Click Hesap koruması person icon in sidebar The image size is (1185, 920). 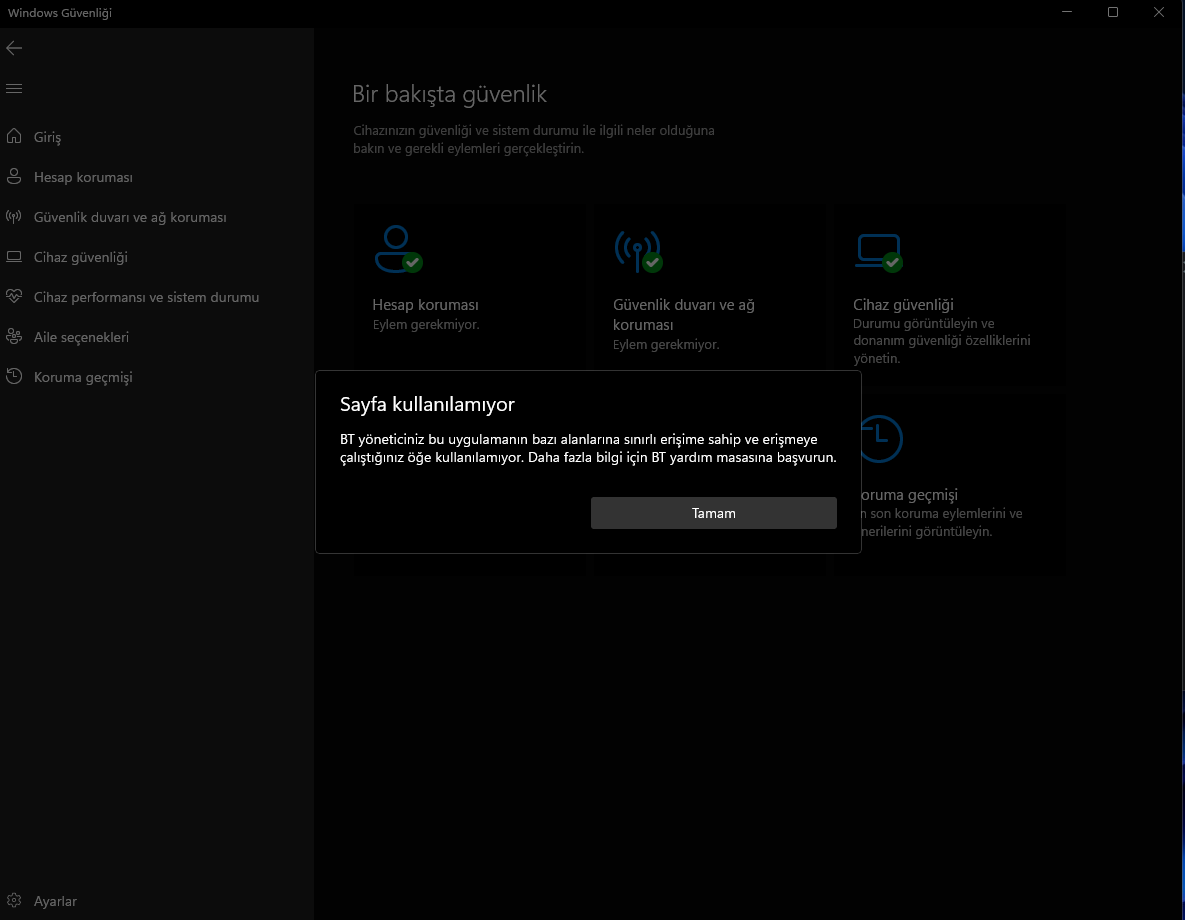(14, 176)
